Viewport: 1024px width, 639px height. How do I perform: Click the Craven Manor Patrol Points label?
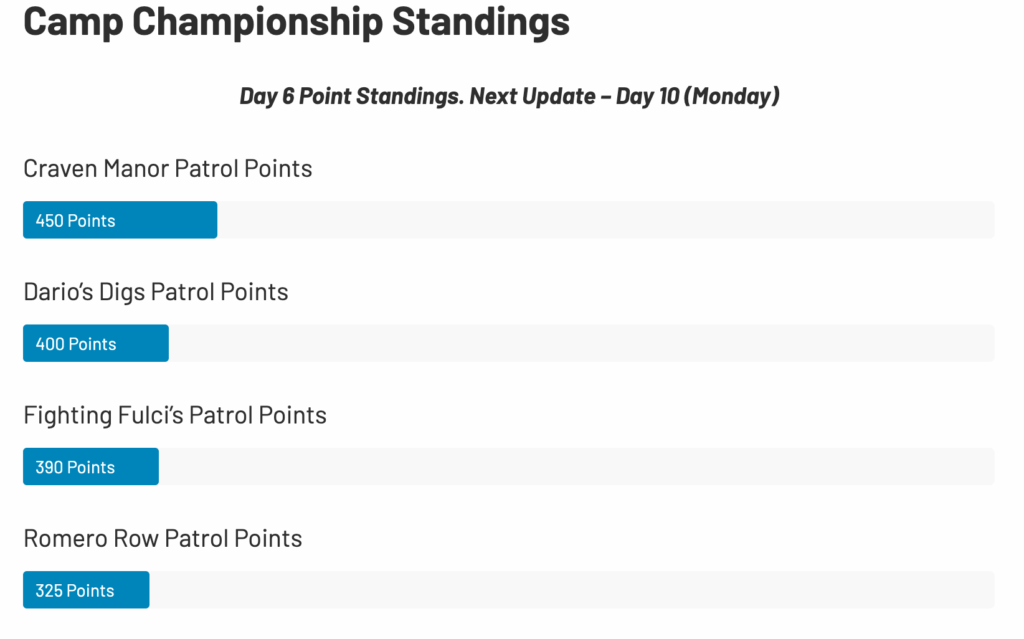coord(168,169)
